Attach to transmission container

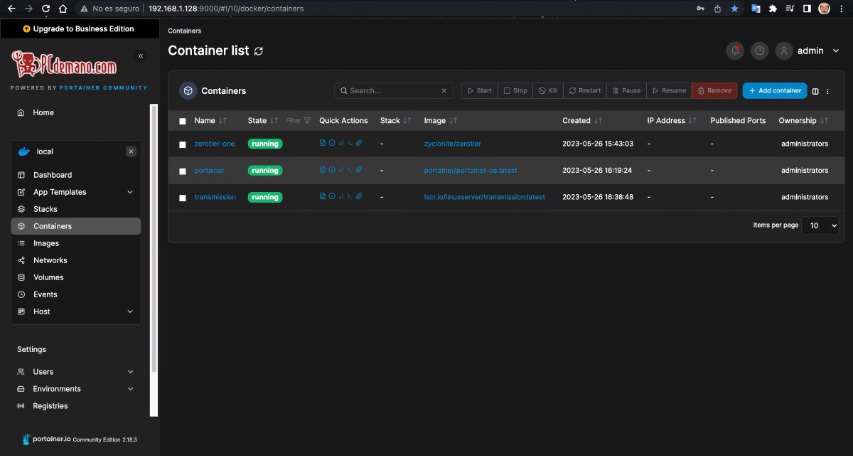(358, 196)
